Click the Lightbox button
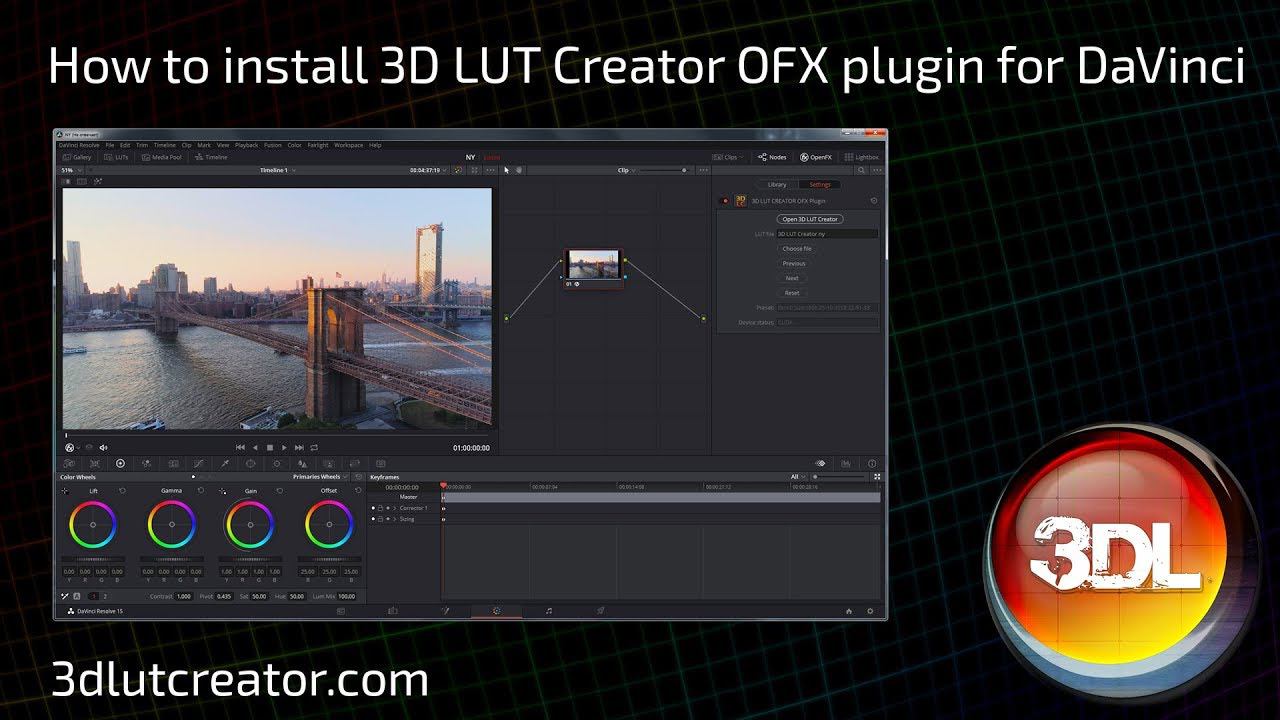The width and height of the screenshot is (1280, 720). coord(862,157)
